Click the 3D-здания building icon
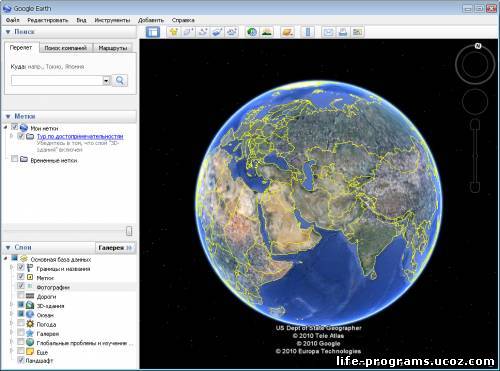The height and width of the screenshot is (371, 500). 30,305
